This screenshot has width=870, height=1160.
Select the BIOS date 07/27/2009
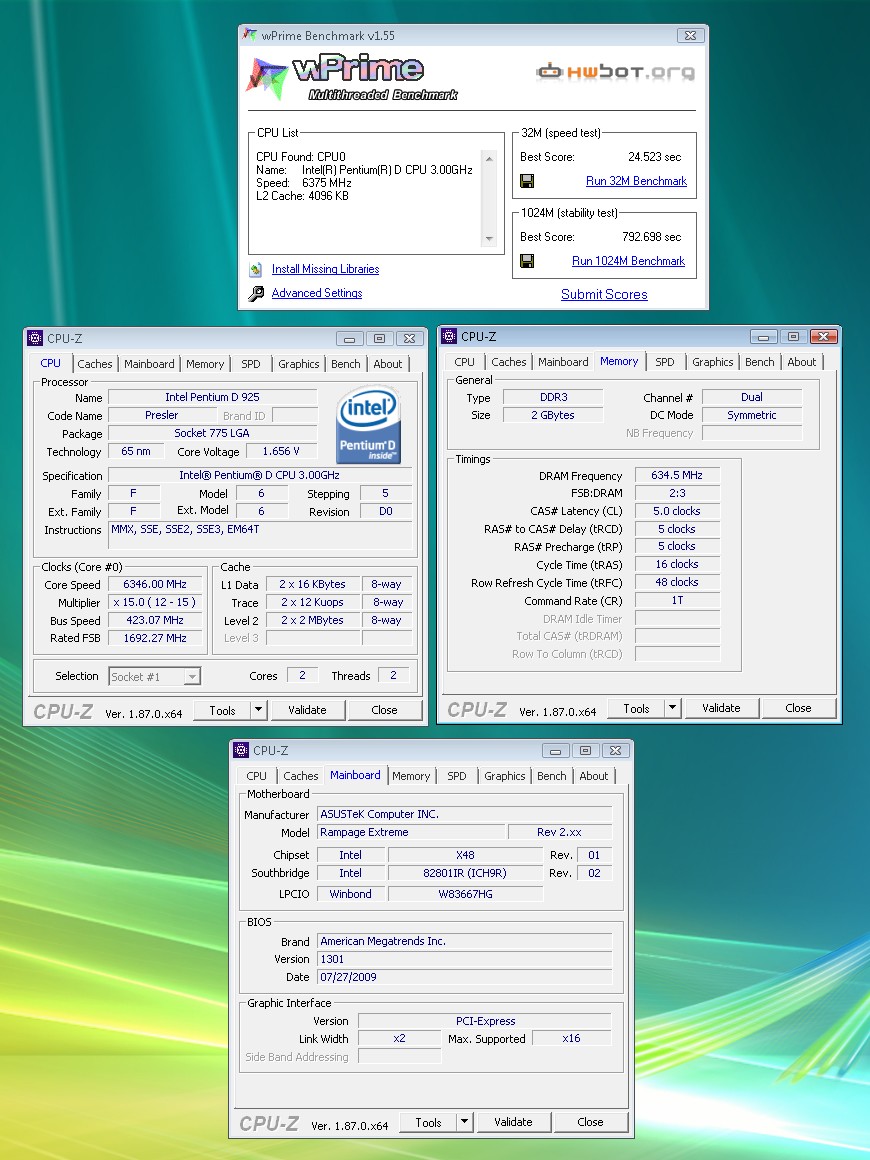464,977
